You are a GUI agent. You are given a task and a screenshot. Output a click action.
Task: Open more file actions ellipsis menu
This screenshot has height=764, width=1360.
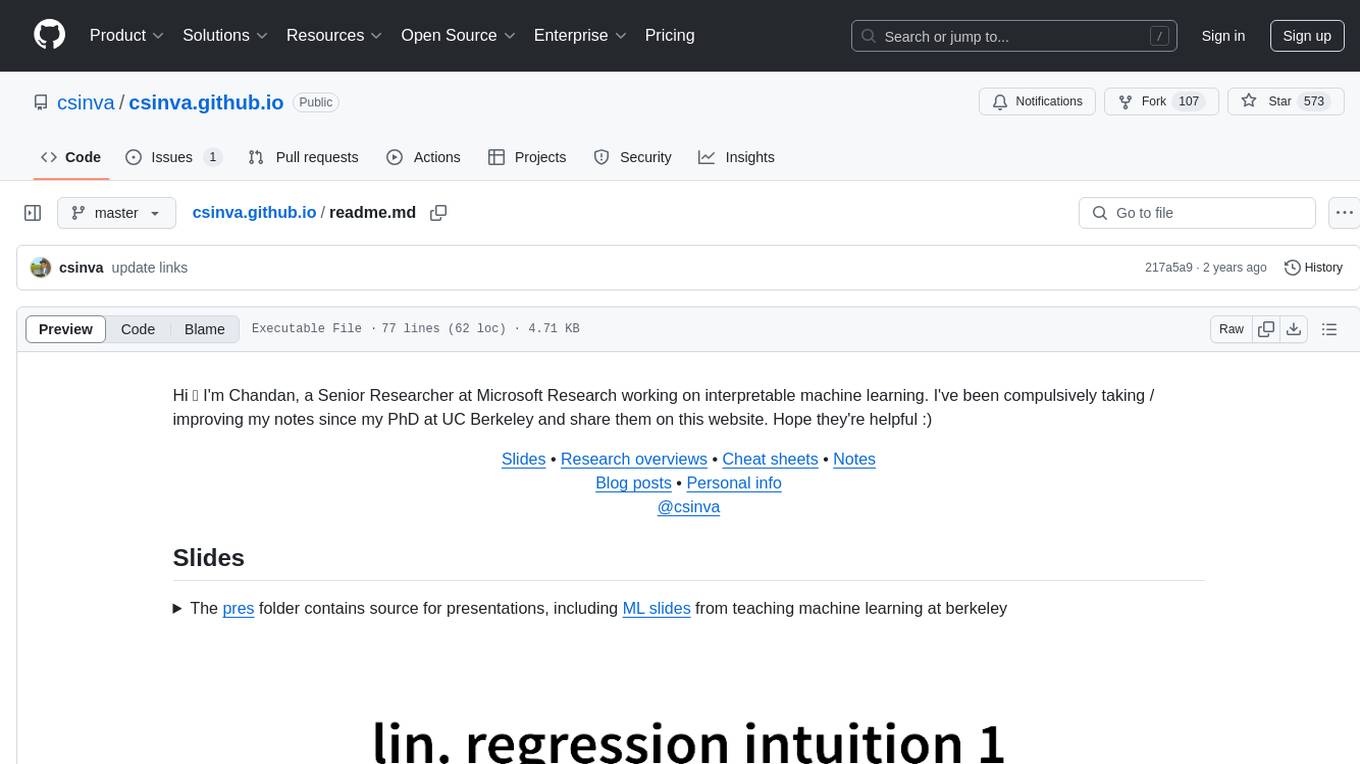(x=1345, y=213)
